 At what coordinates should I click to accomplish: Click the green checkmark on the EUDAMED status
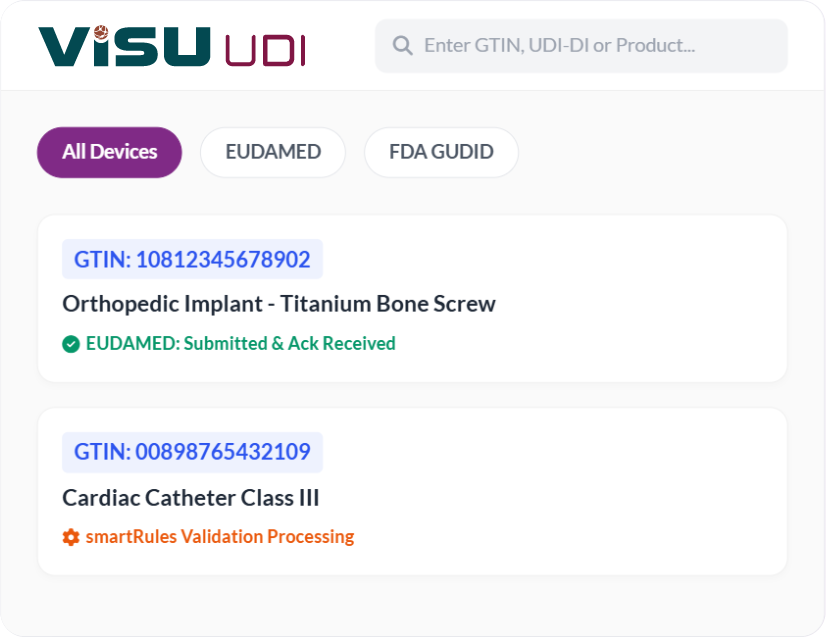pos(71,343)
